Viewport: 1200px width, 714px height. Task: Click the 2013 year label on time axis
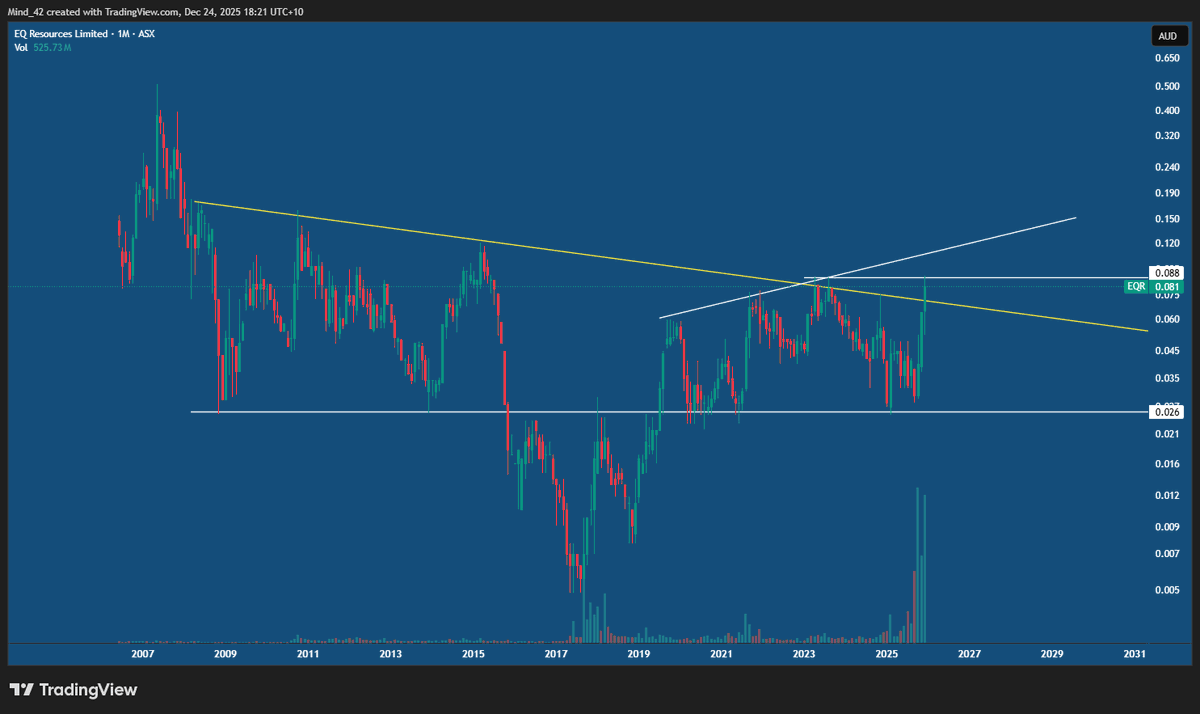tap(391, 654)
